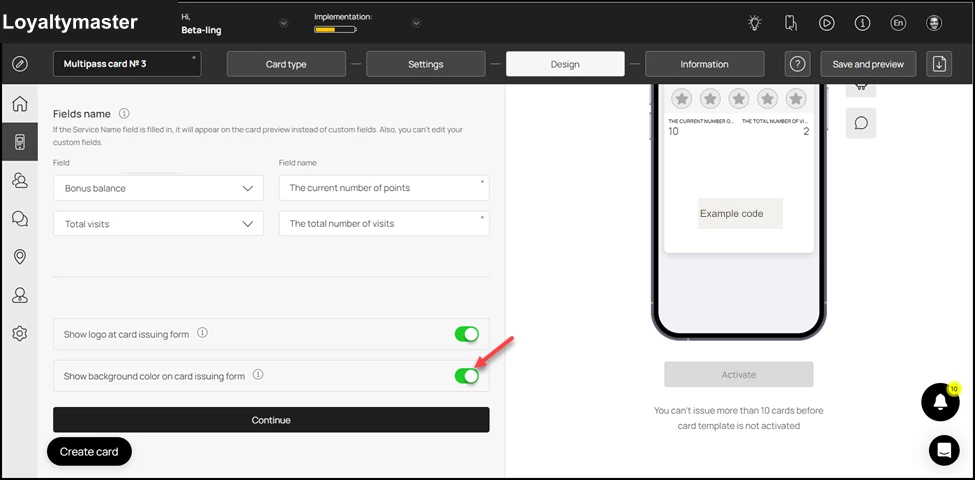Image resolution: width=975 pixels, height=480 pixels.
Task: Click the last star stamp in preview
Action: click(796, 98)
